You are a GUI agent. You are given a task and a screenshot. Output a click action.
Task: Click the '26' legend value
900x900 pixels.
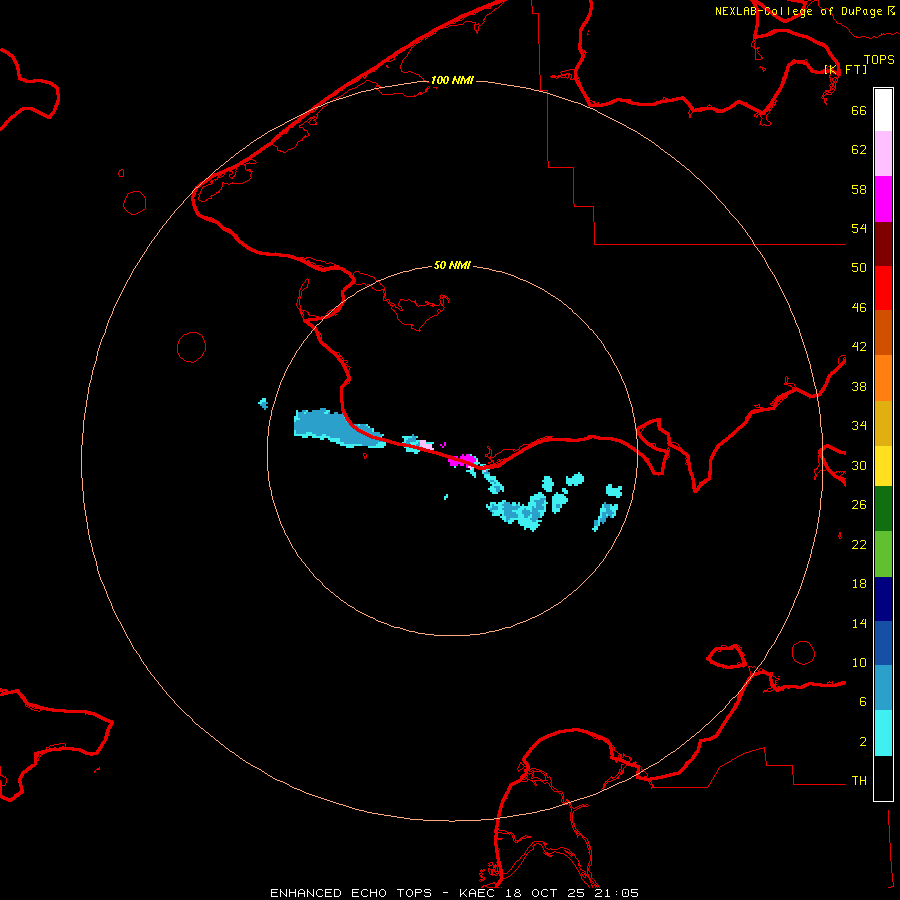click(x=859, y=505)
